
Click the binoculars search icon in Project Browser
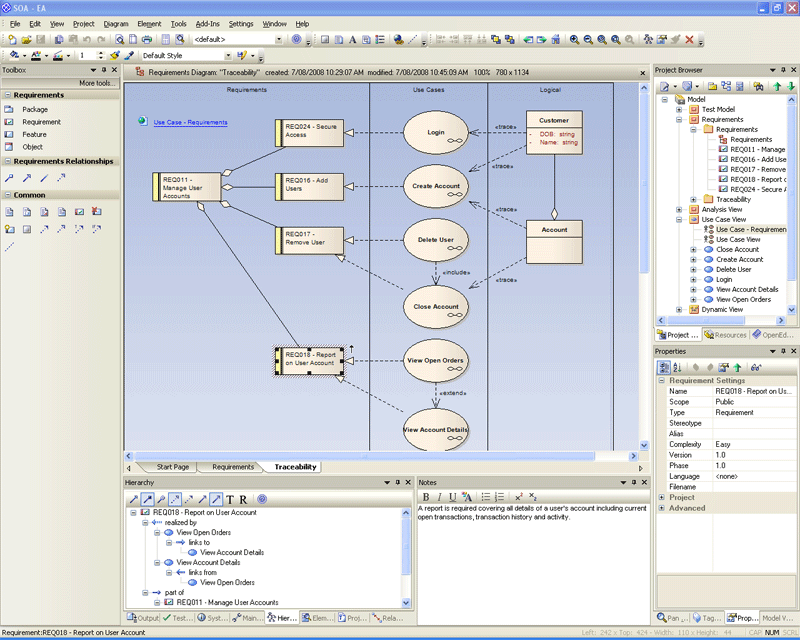point(759,87)
